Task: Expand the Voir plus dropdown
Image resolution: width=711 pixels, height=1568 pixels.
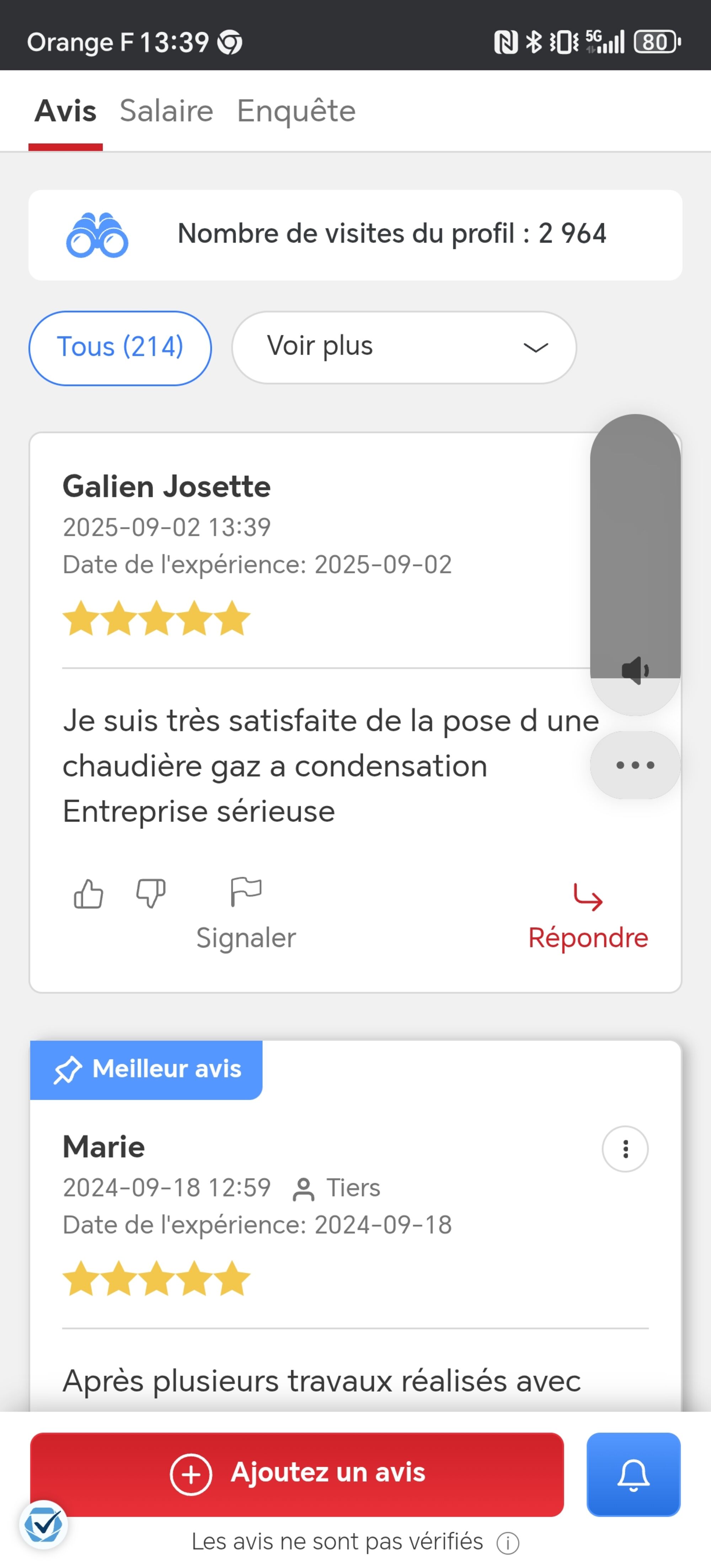Action: click(x=403, y=347)
